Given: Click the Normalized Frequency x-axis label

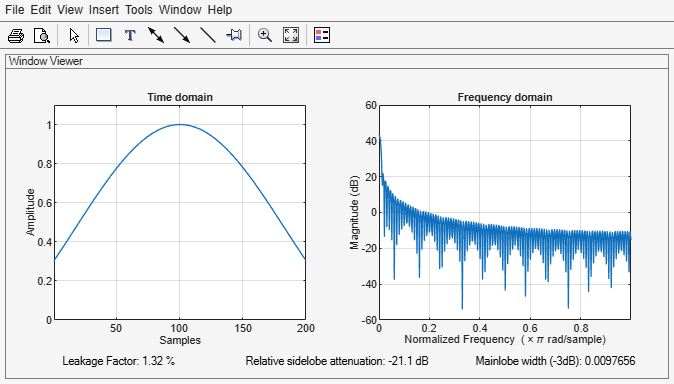Looking at the screenshot, I should 505,340.
